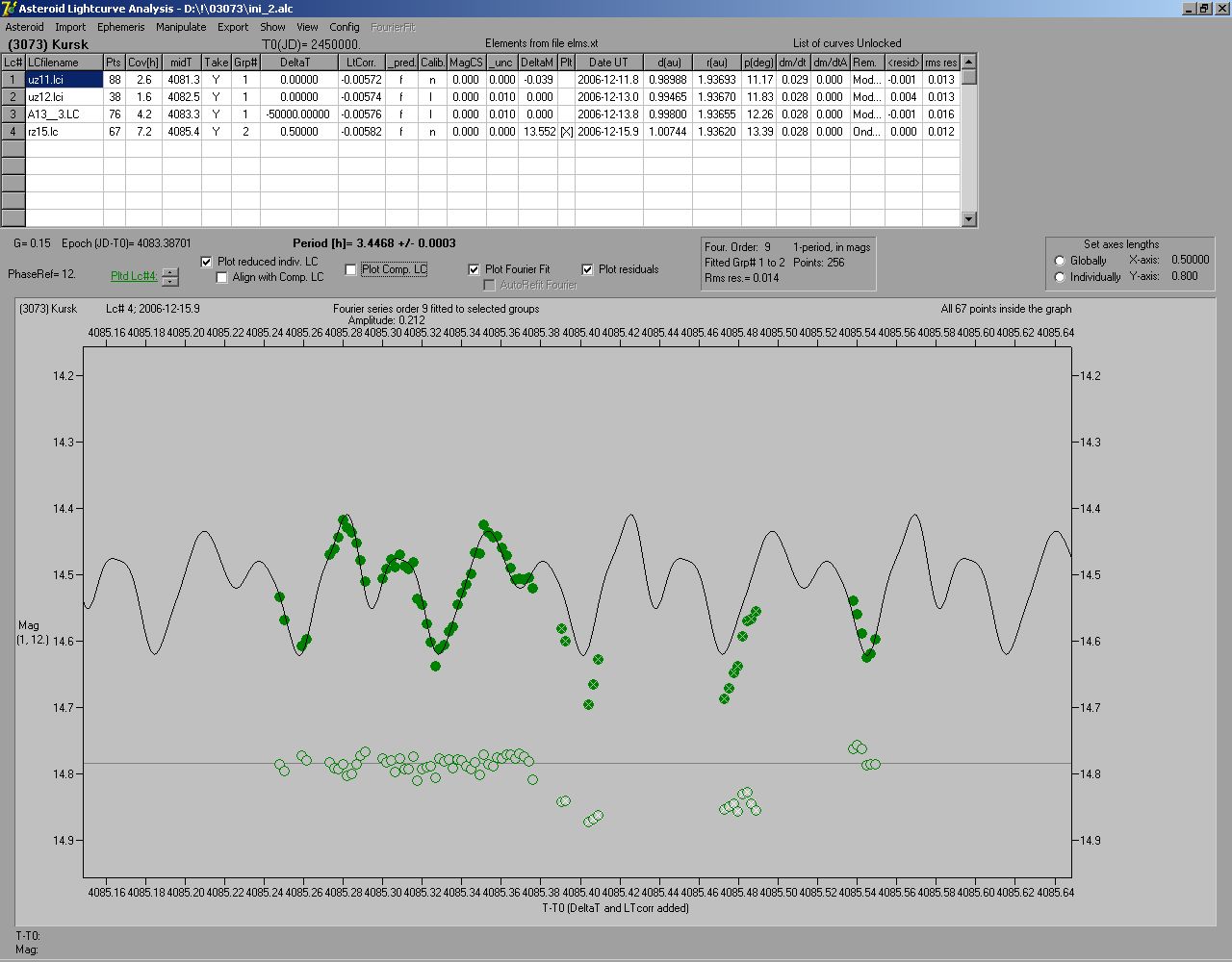1232x962 pixels.
Task: Enable Align with Comp. LC checkbox
Action: pos(222,277)
